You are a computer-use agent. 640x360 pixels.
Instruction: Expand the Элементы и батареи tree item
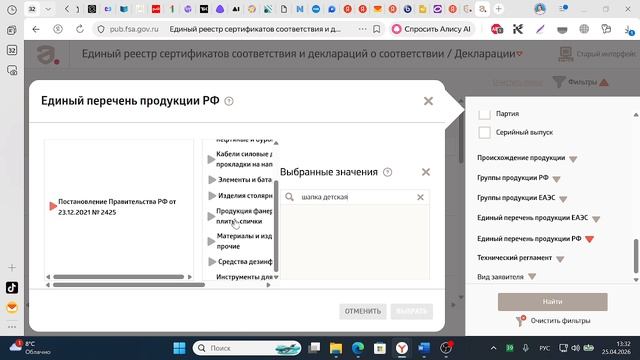(x=212, y=180)
